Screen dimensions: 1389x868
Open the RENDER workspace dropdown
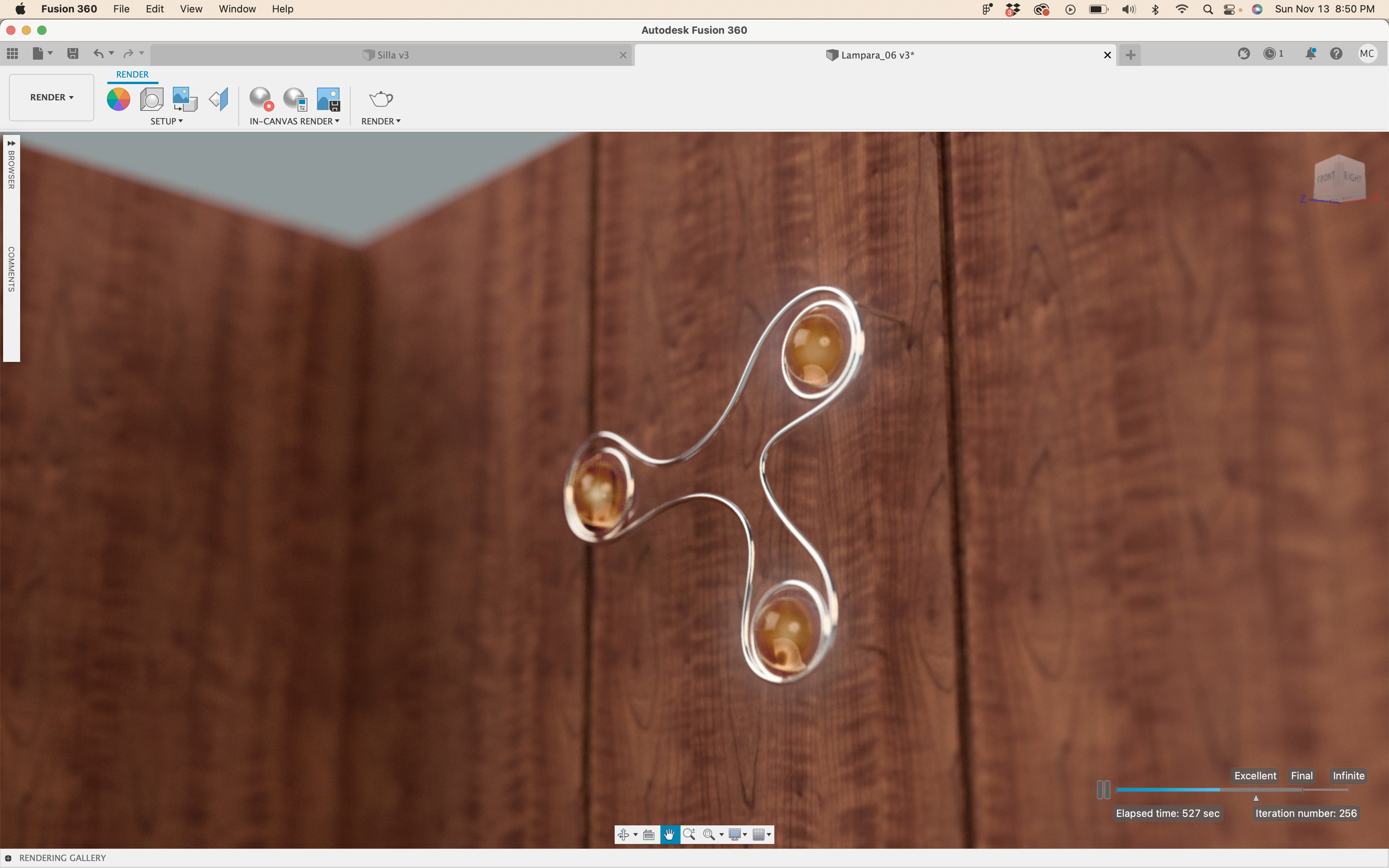52,97
